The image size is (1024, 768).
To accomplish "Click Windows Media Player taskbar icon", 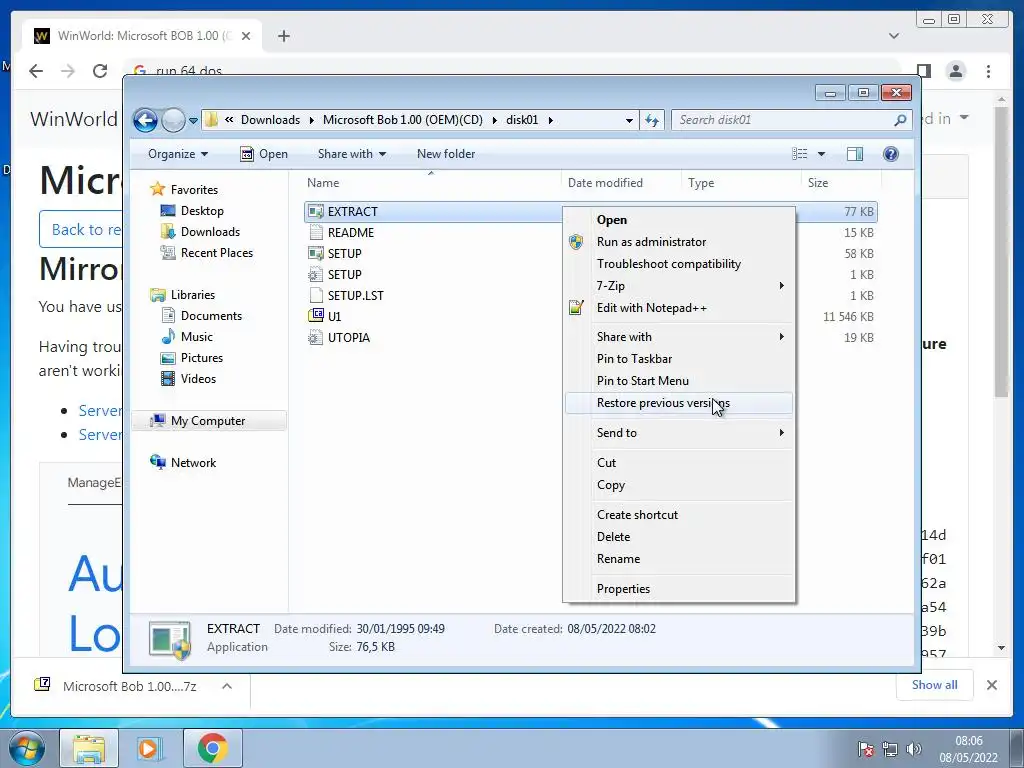I will (x=148, y=748).
